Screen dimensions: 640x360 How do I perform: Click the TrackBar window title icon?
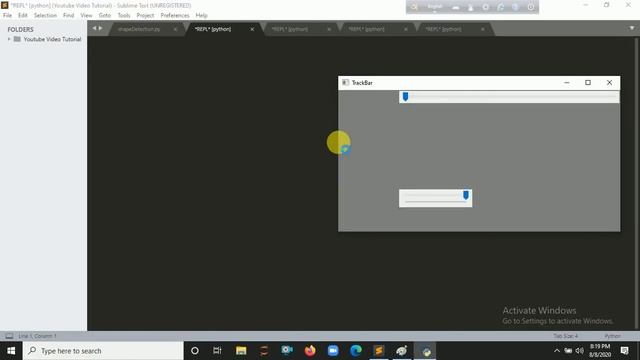pos(345,82)
